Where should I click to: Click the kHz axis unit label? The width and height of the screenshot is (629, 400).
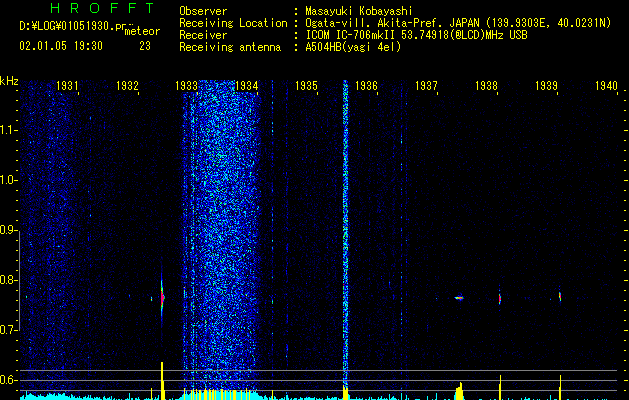(9, 81)
